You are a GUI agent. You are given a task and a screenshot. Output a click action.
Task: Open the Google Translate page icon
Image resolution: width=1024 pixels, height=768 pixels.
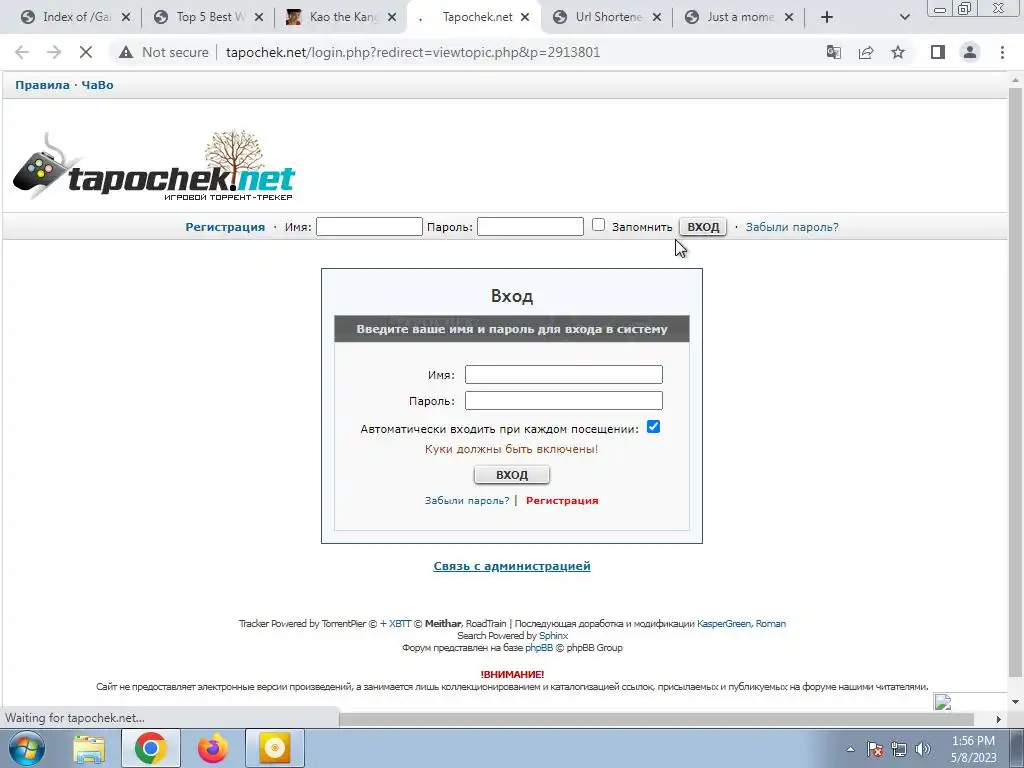(x=833, y=52)
